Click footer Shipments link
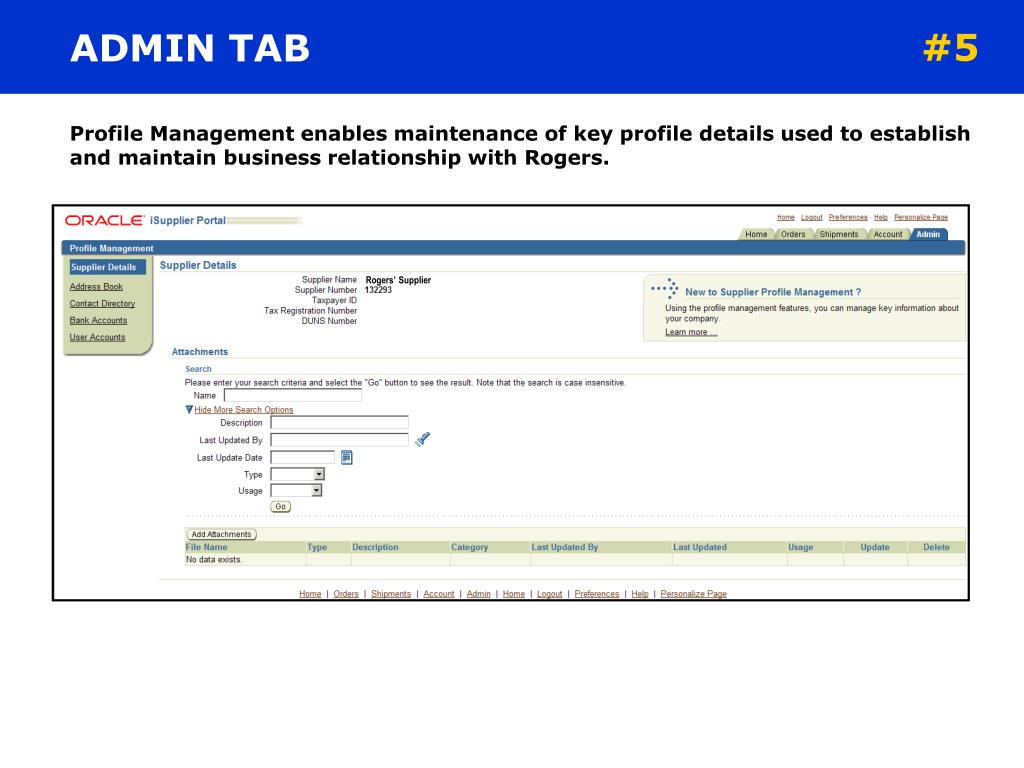This screenshot has width=1024, height=768. point(391,594)
